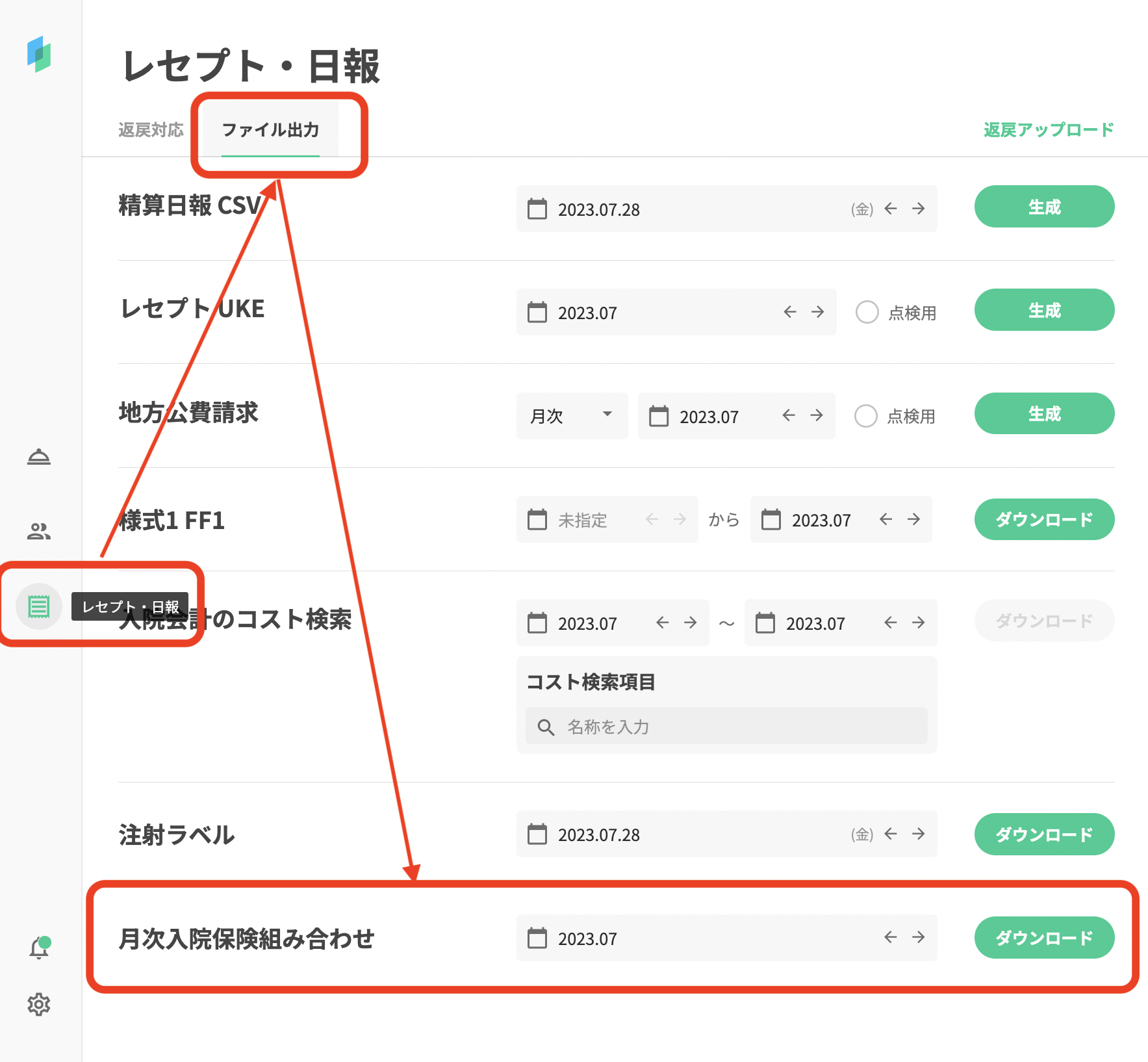Screen dimensions: 1148x1062
Task: Go to previous month for レセプト UKE
Action: (x=790, y=312)
